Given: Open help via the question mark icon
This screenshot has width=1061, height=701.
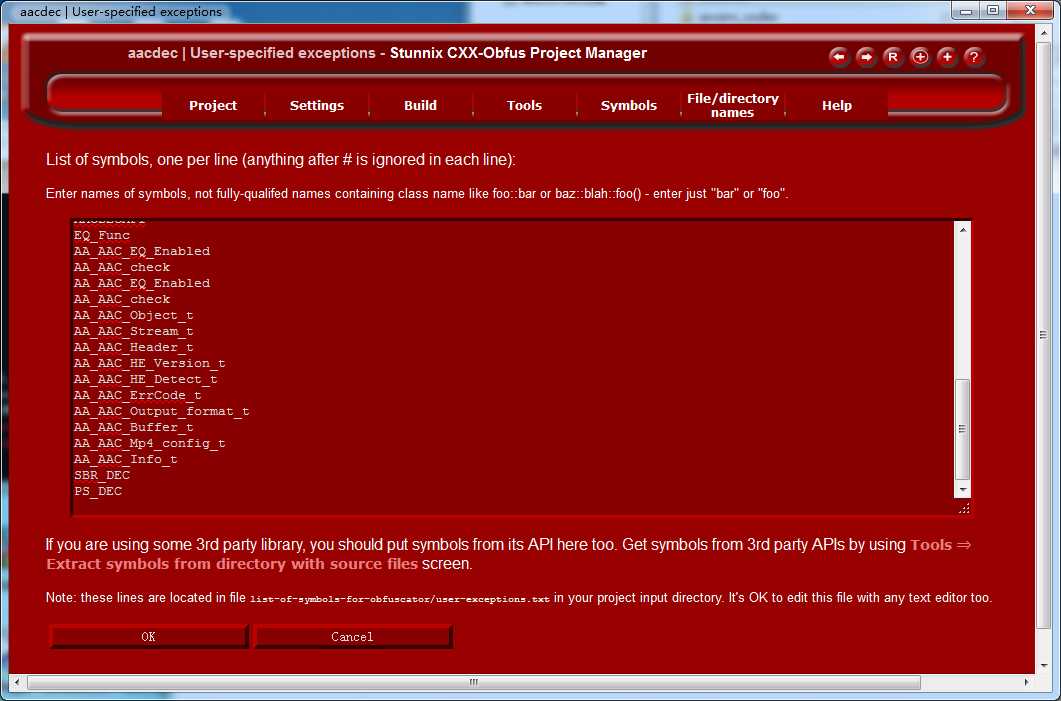Looking at the screenshot, I should click(974, 57).
